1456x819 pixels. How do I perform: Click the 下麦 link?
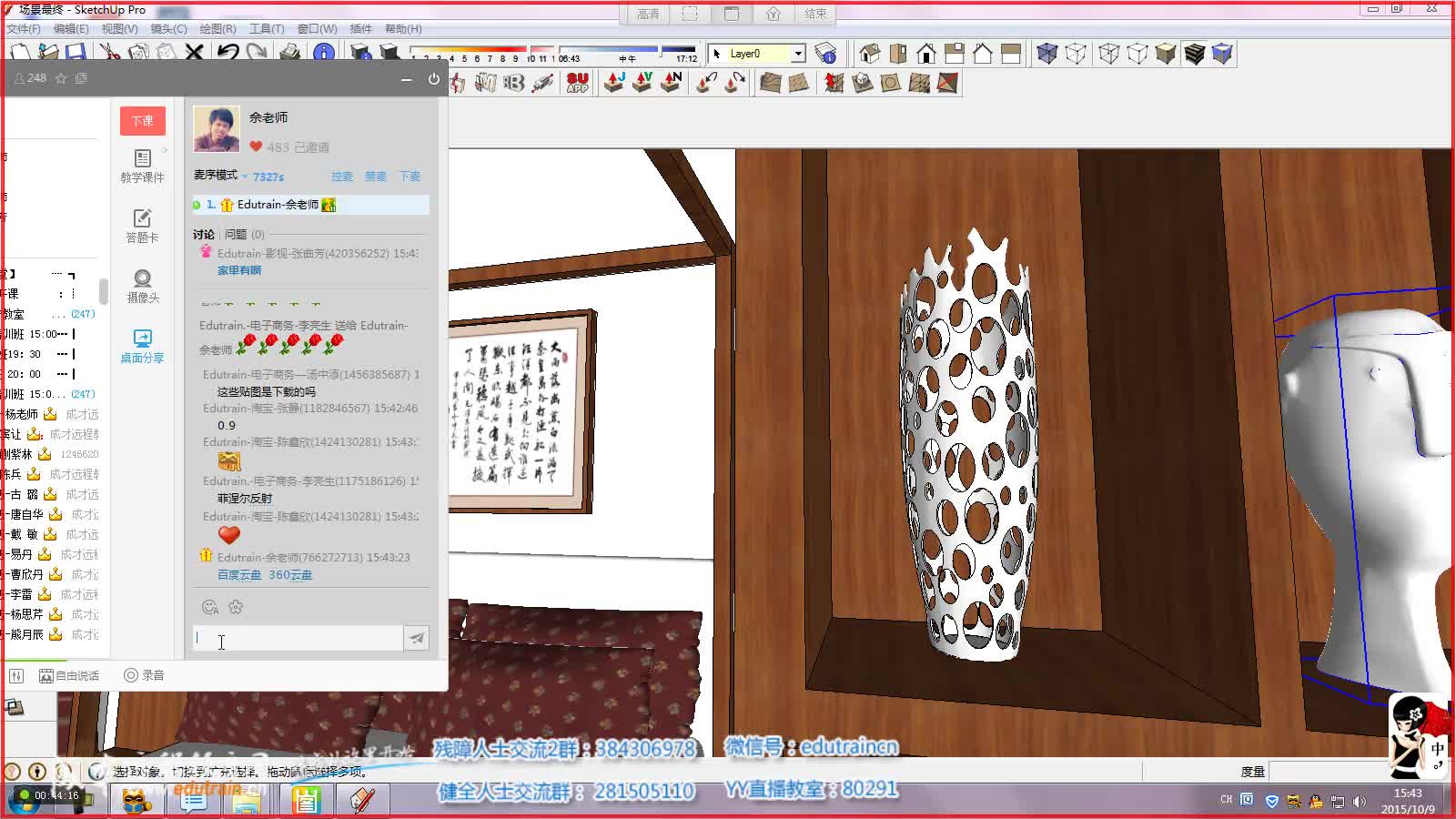click(x=410, y=177)
